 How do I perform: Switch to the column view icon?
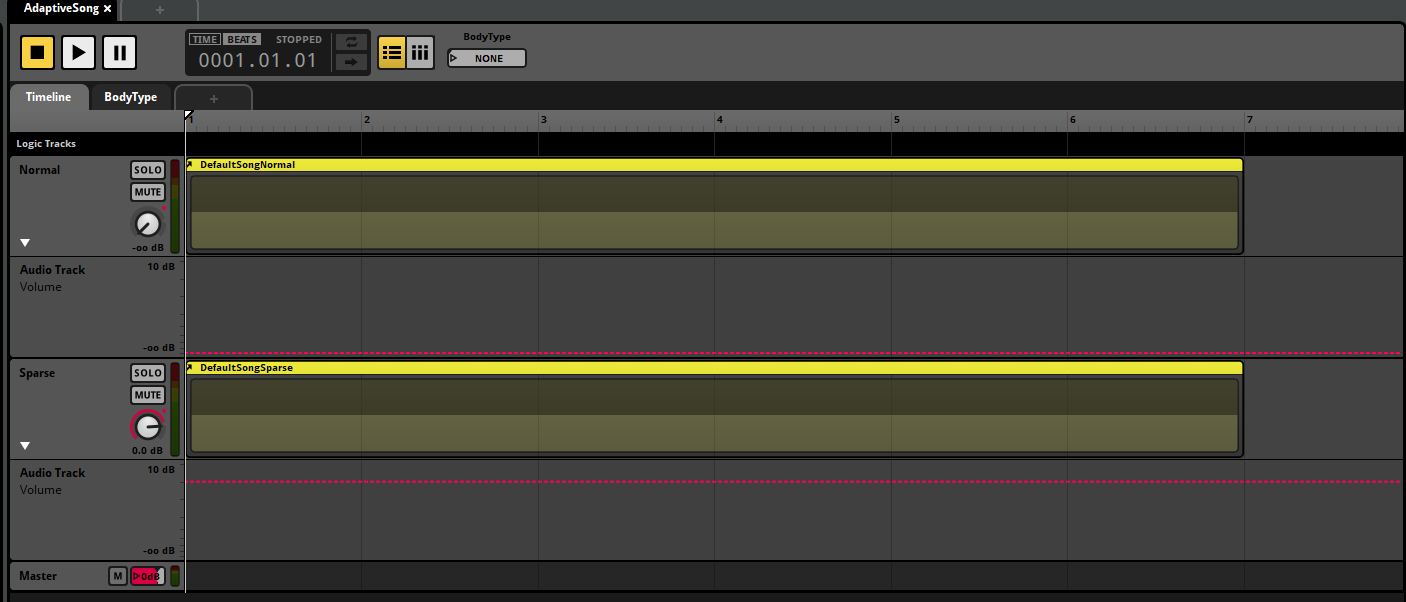tap(420, 53)
